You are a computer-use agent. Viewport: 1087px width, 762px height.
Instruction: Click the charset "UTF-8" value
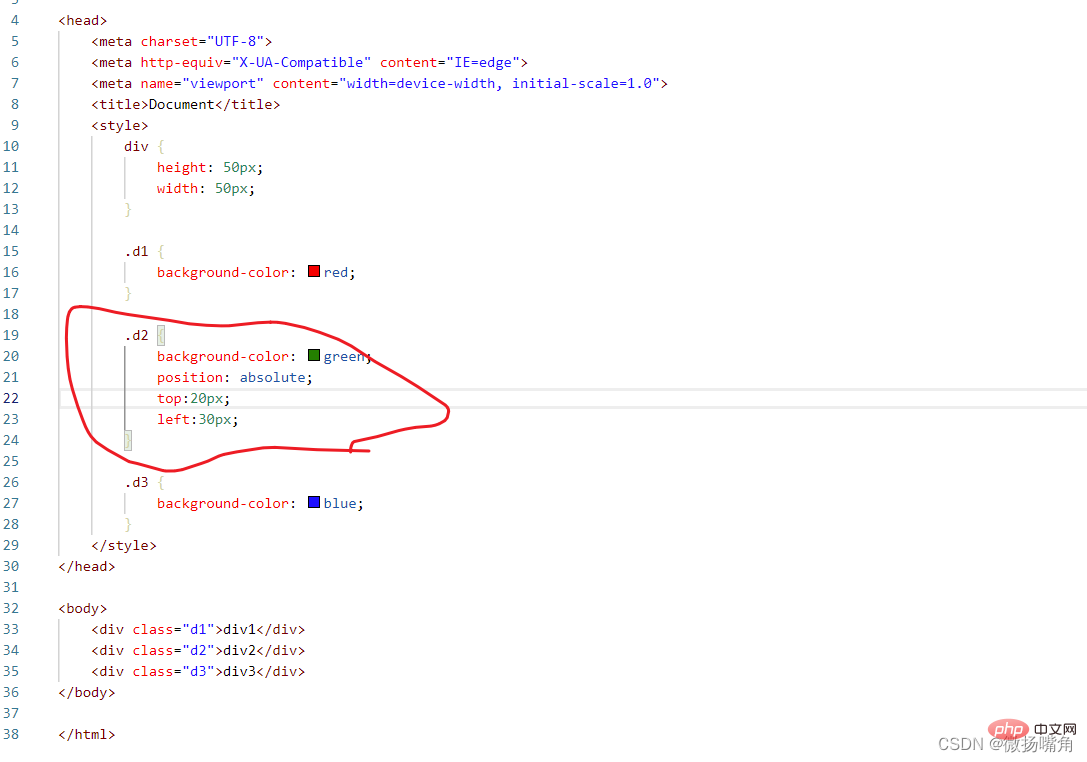235,42
